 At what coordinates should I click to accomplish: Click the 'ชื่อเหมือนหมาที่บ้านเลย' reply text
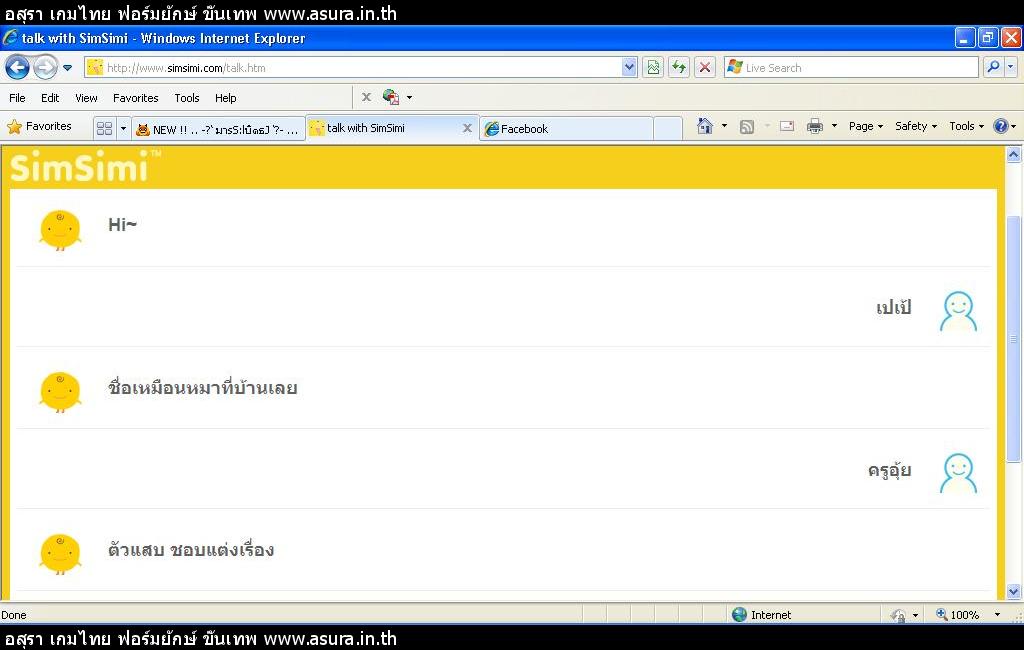pos(202,387)
